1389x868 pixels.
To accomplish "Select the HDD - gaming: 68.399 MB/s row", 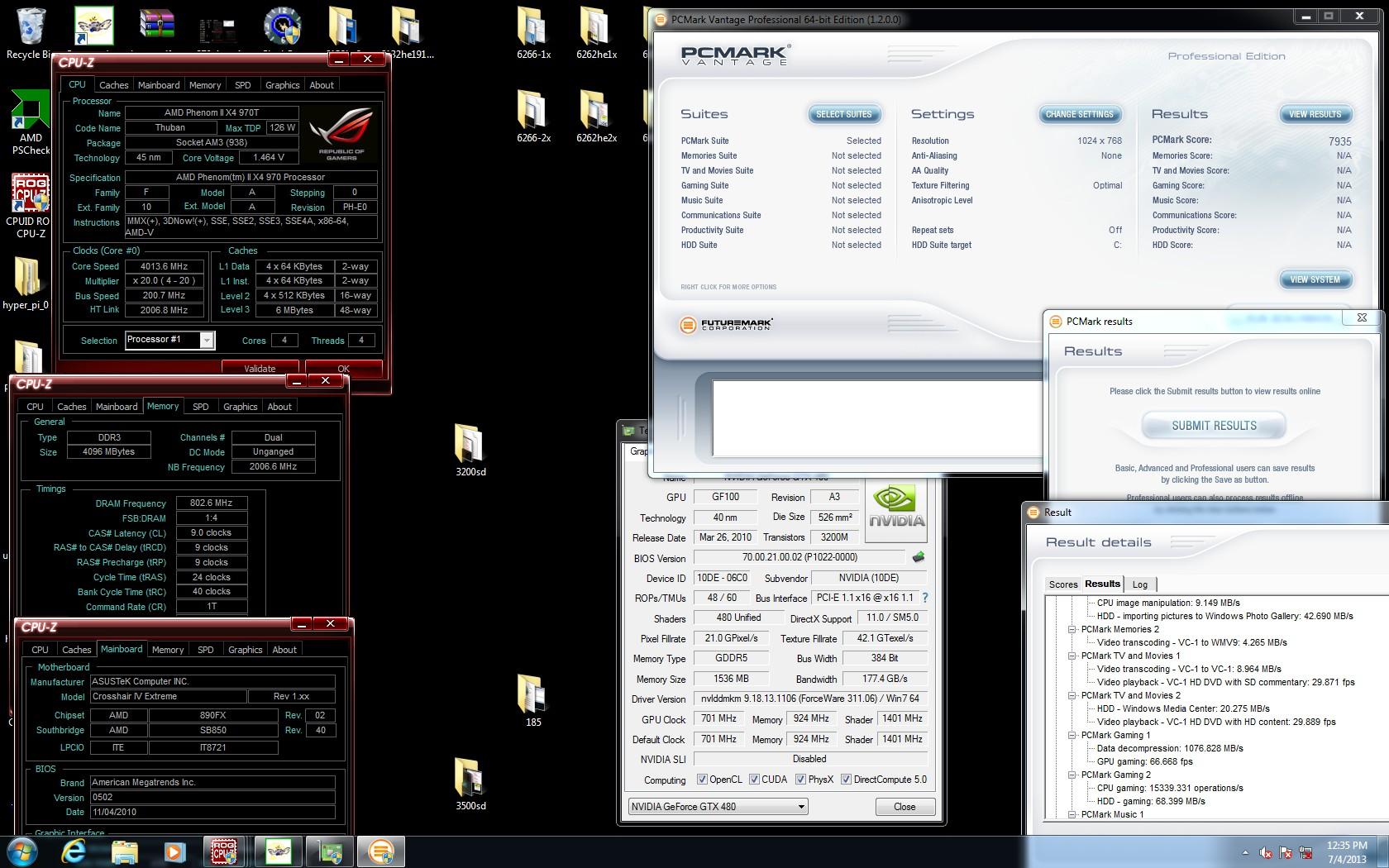I will [1151, 801].
